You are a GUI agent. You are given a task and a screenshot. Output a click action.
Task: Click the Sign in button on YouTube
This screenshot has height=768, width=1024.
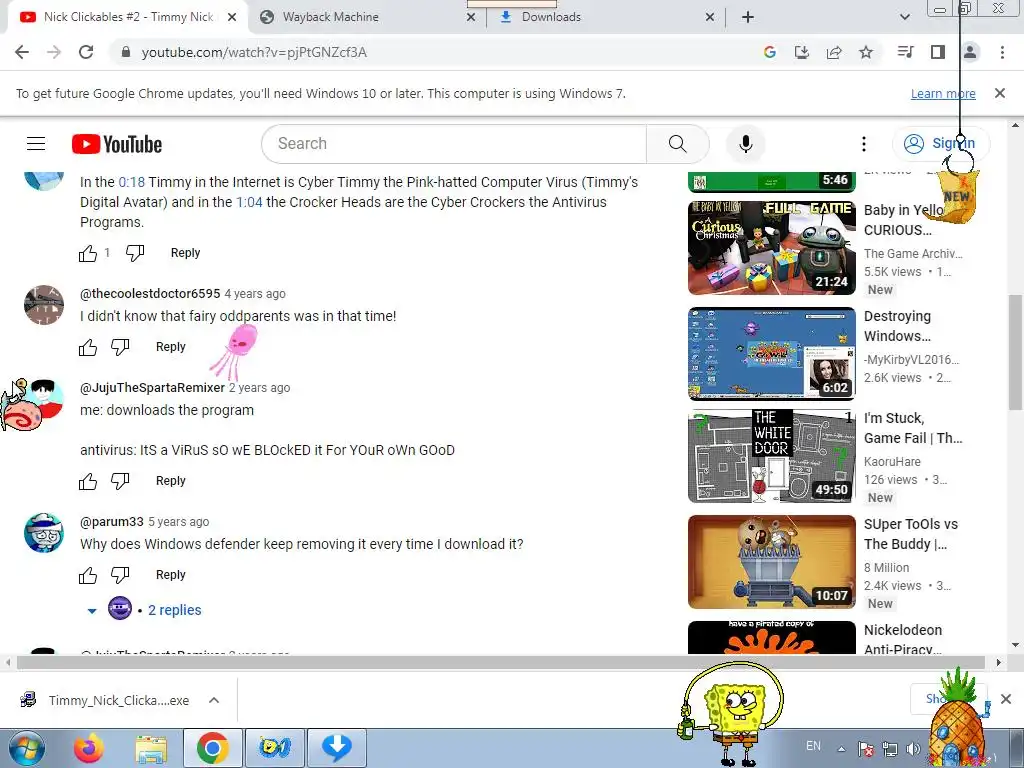pyautogui.click(x=940, y=144)
